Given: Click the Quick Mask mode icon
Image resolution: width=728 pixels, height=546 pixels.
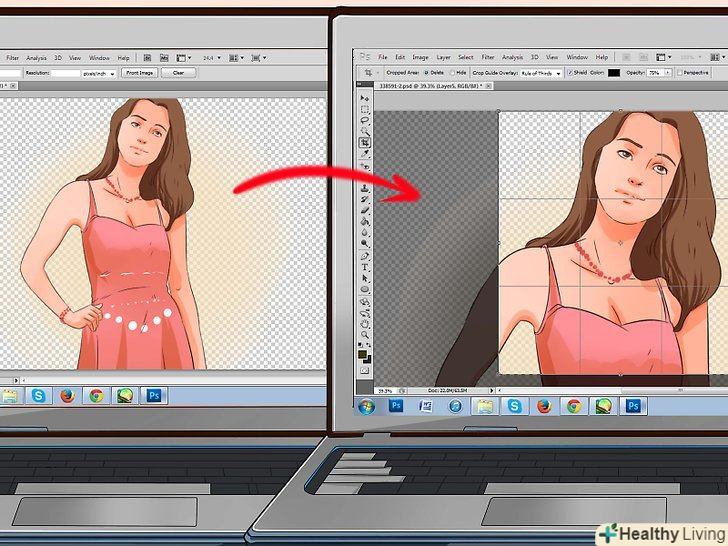Looking at the screenshot, I should (365, 370).
